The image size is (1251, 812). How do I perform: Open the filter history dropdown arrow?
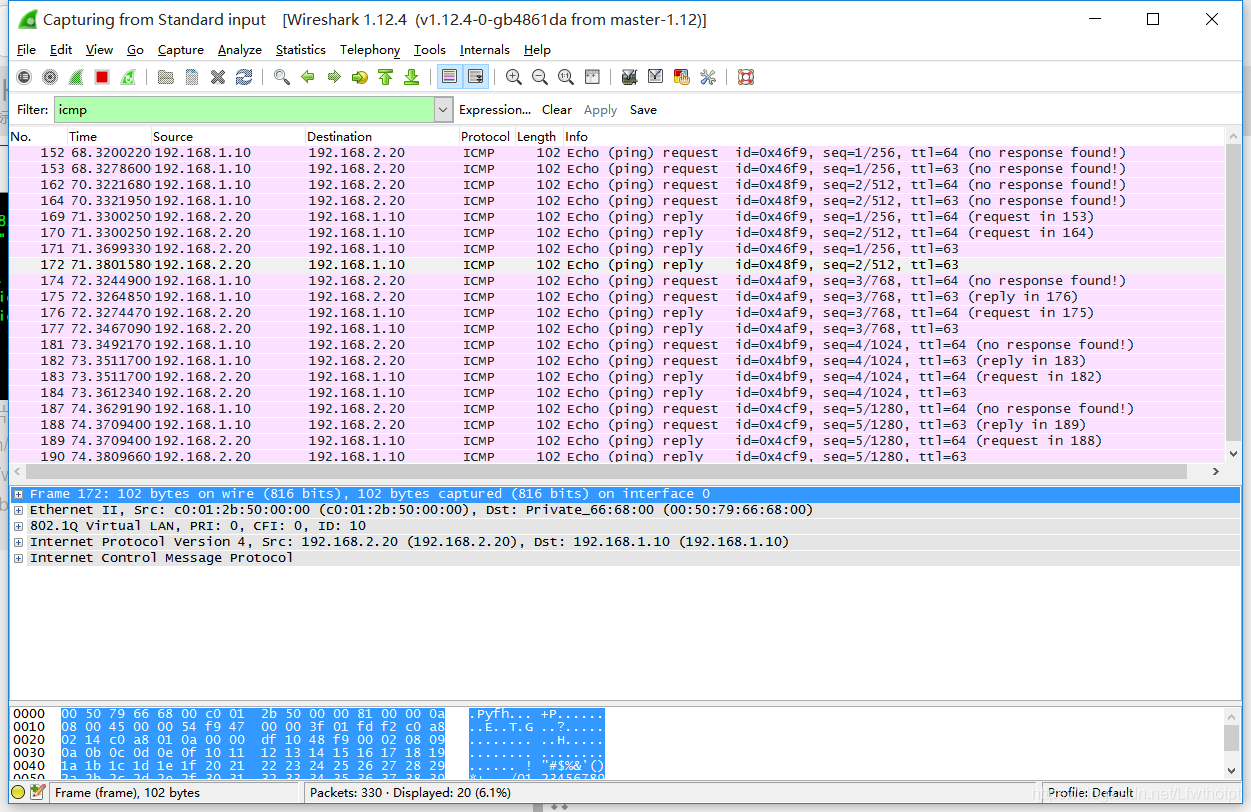444,110
